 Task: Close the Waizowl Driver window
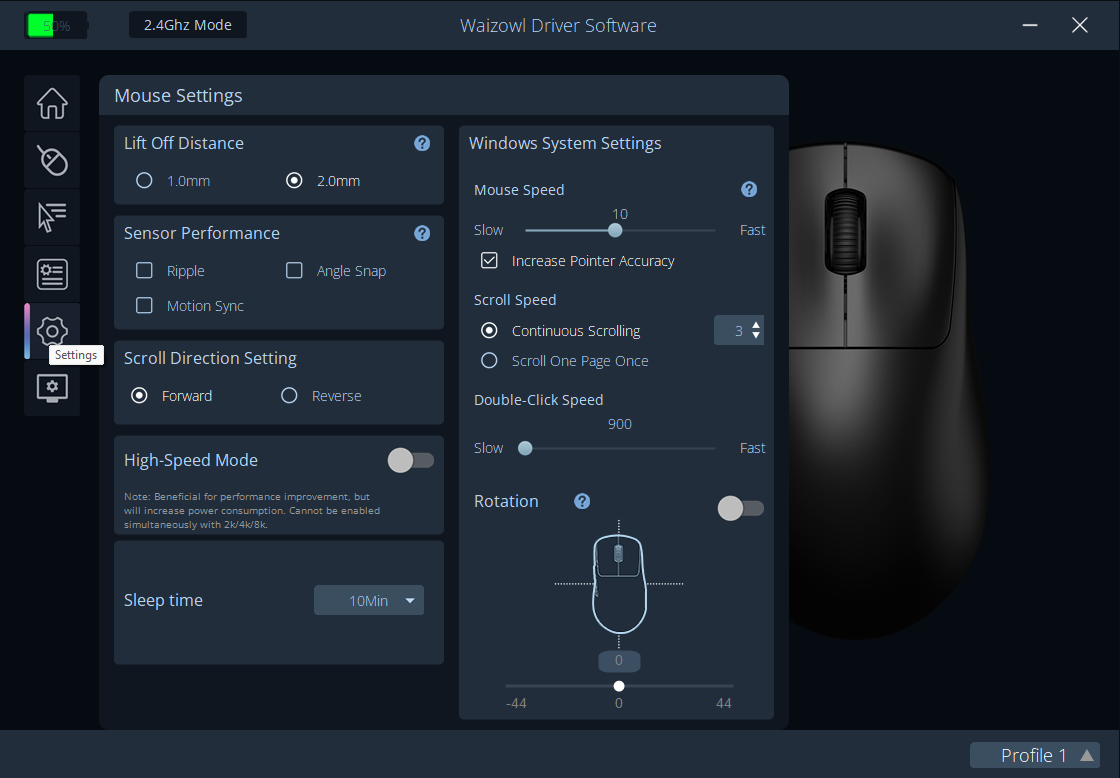coord(1080,25)
